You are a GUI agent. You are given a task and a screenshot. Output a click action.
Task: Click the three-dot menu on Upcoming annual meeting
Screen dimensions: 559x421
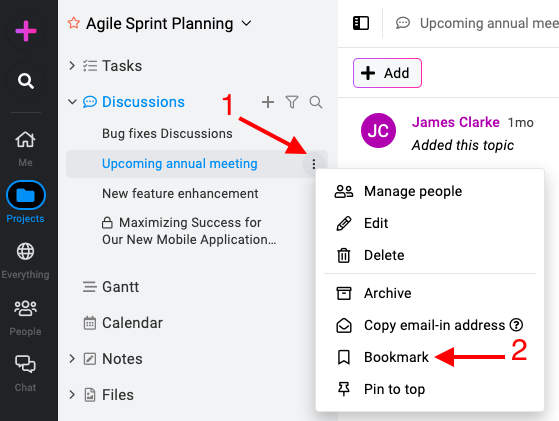click(313, 164)
